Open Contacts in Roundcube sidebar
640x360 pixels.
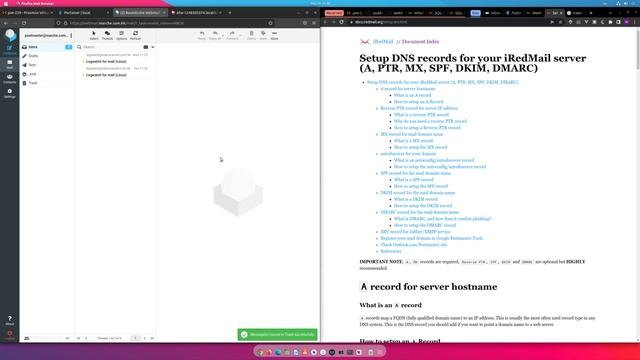[x=9, y=79]
